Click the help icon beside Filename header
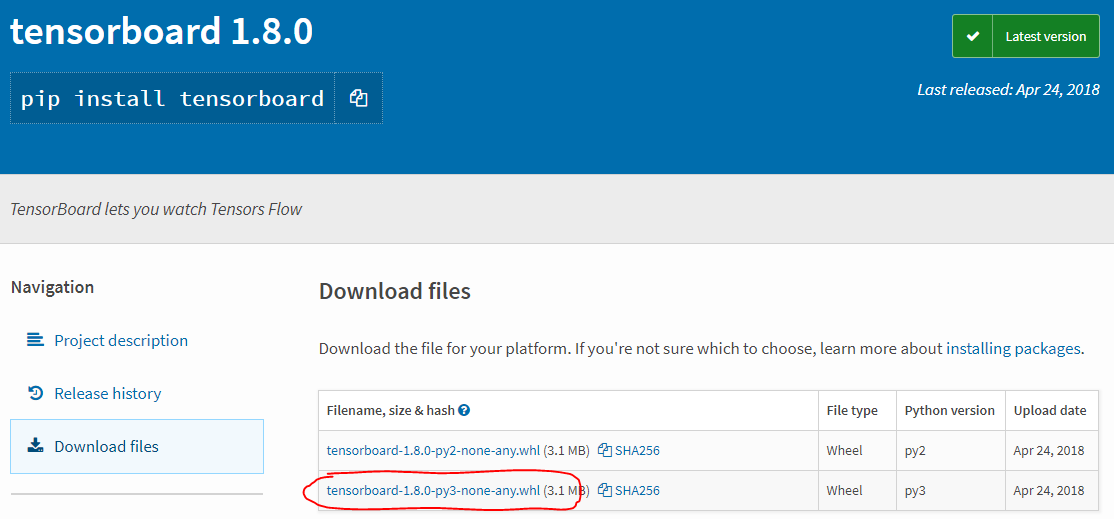Screen dimensions: 1114x519 464,410
